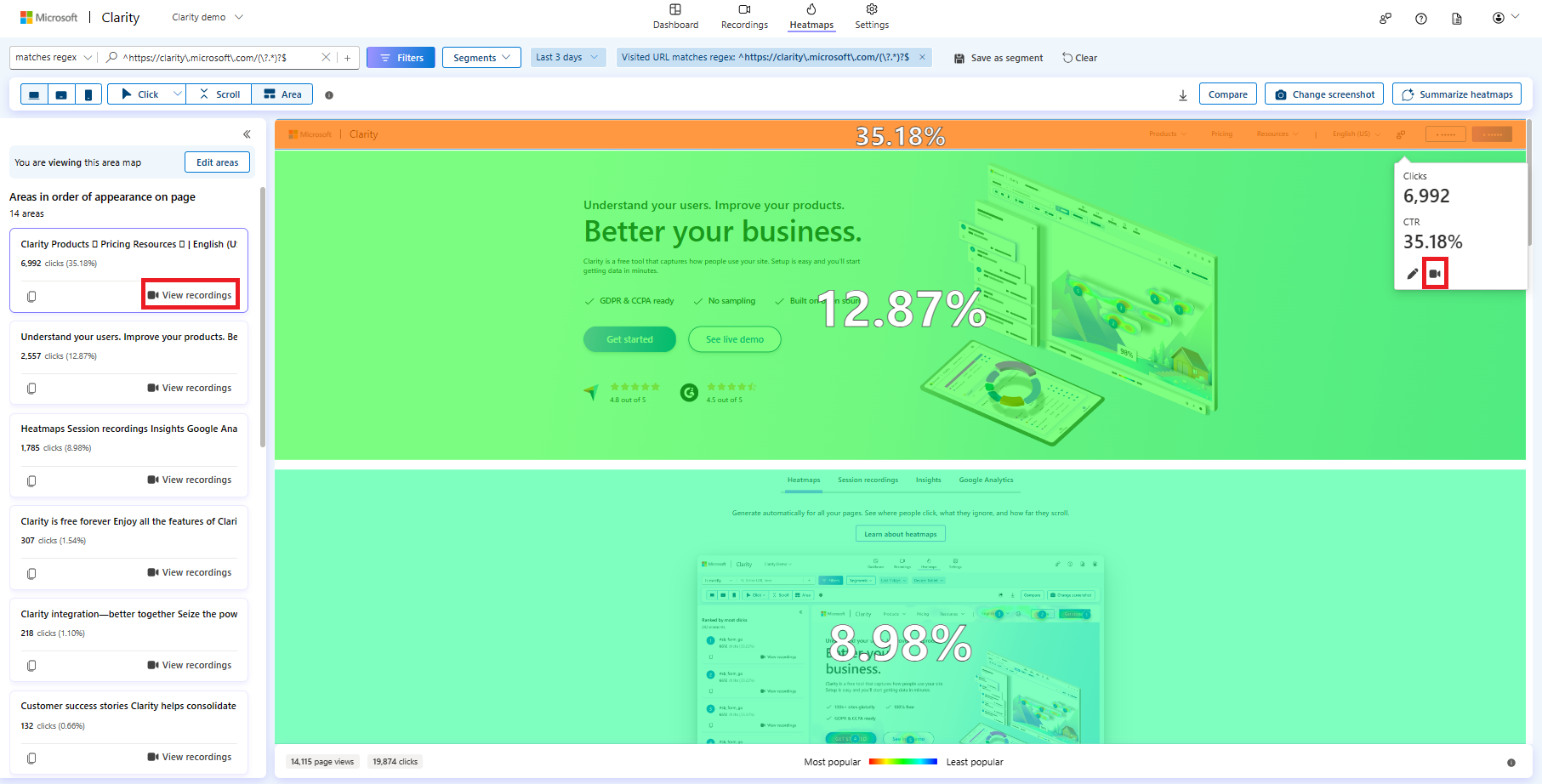Image resolution: width=1542 pixels, height=784 pixels.
Task: Collapse the areas side panel
Action: coord(247,134)
